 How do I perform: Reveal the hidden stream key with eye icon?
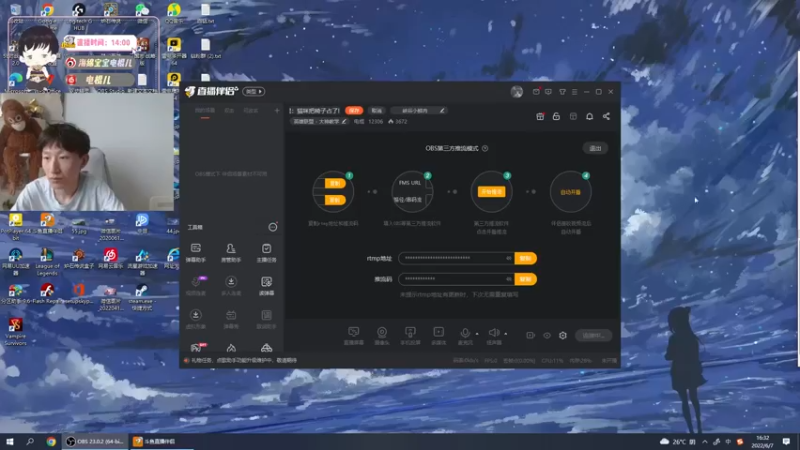coord(508,279)
